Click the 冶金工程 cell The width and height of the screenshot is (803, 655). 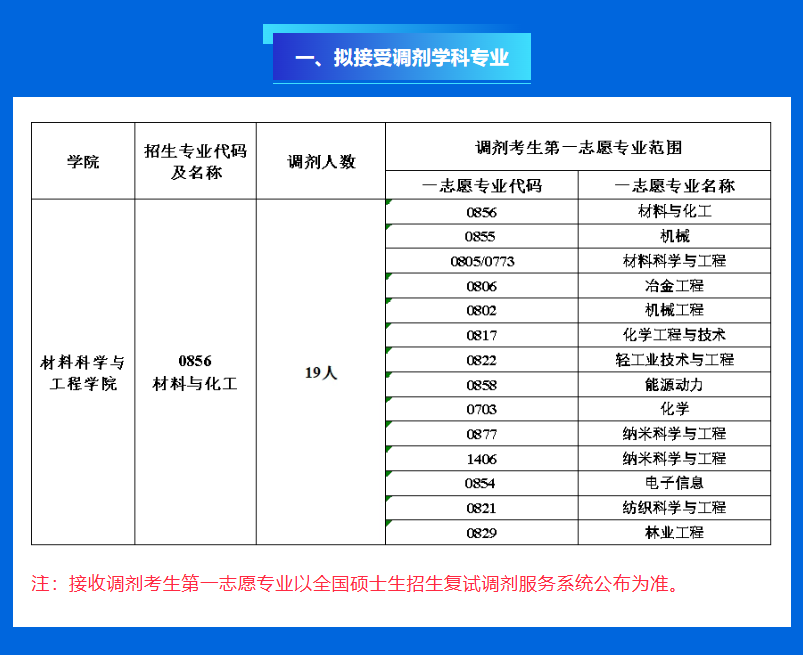coord(674,286)
